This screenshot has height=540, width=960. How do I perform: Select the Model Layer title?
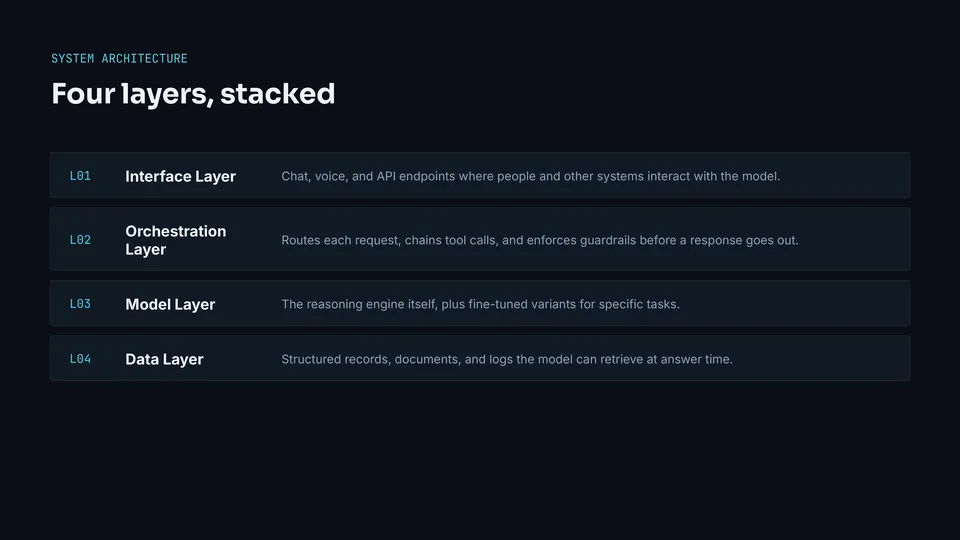click(170, 304)
